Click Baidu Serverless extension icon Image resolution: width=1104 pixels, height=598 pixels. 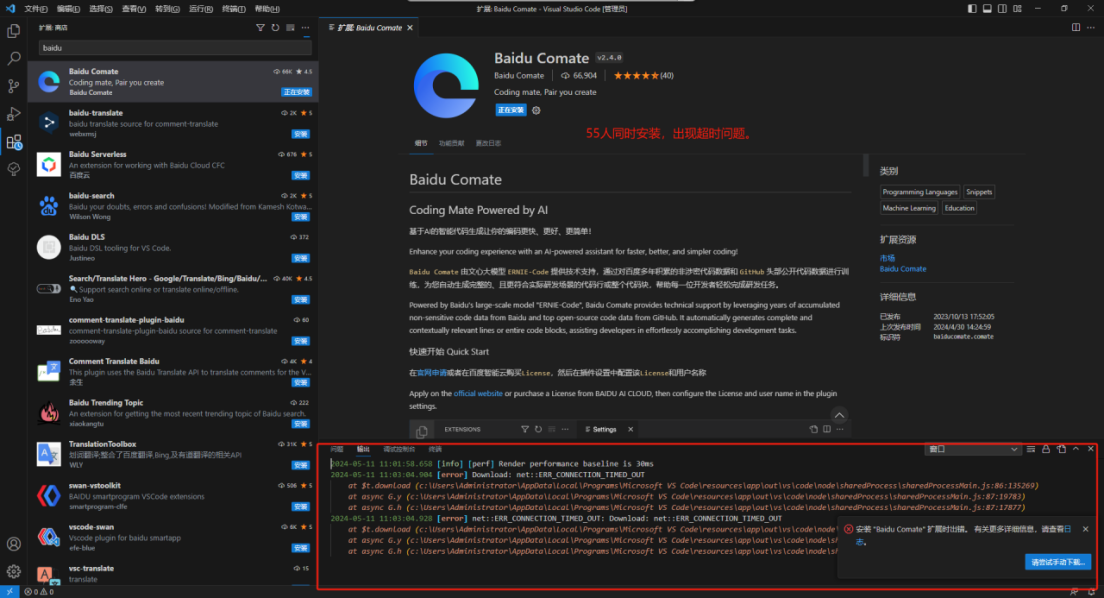click(49, 164)
